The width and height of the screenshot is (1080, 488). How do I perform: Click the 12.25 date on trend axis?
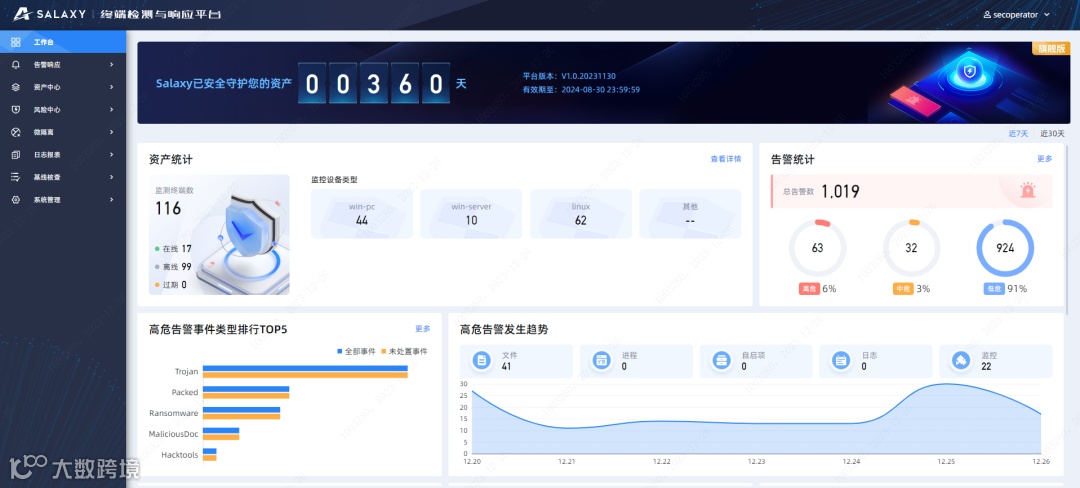pos(946,462)
